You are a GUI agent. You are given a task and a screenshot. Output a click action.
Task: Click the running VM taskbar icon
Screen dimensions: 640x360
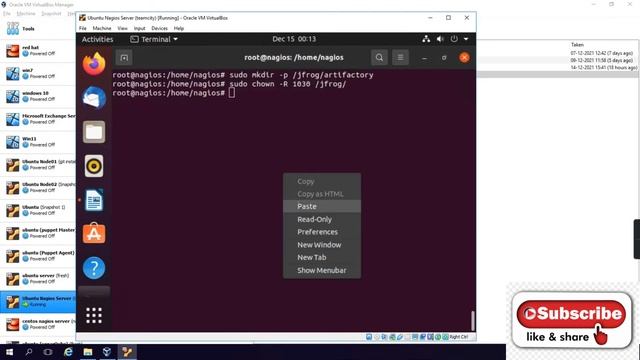(x=127, y=352)
